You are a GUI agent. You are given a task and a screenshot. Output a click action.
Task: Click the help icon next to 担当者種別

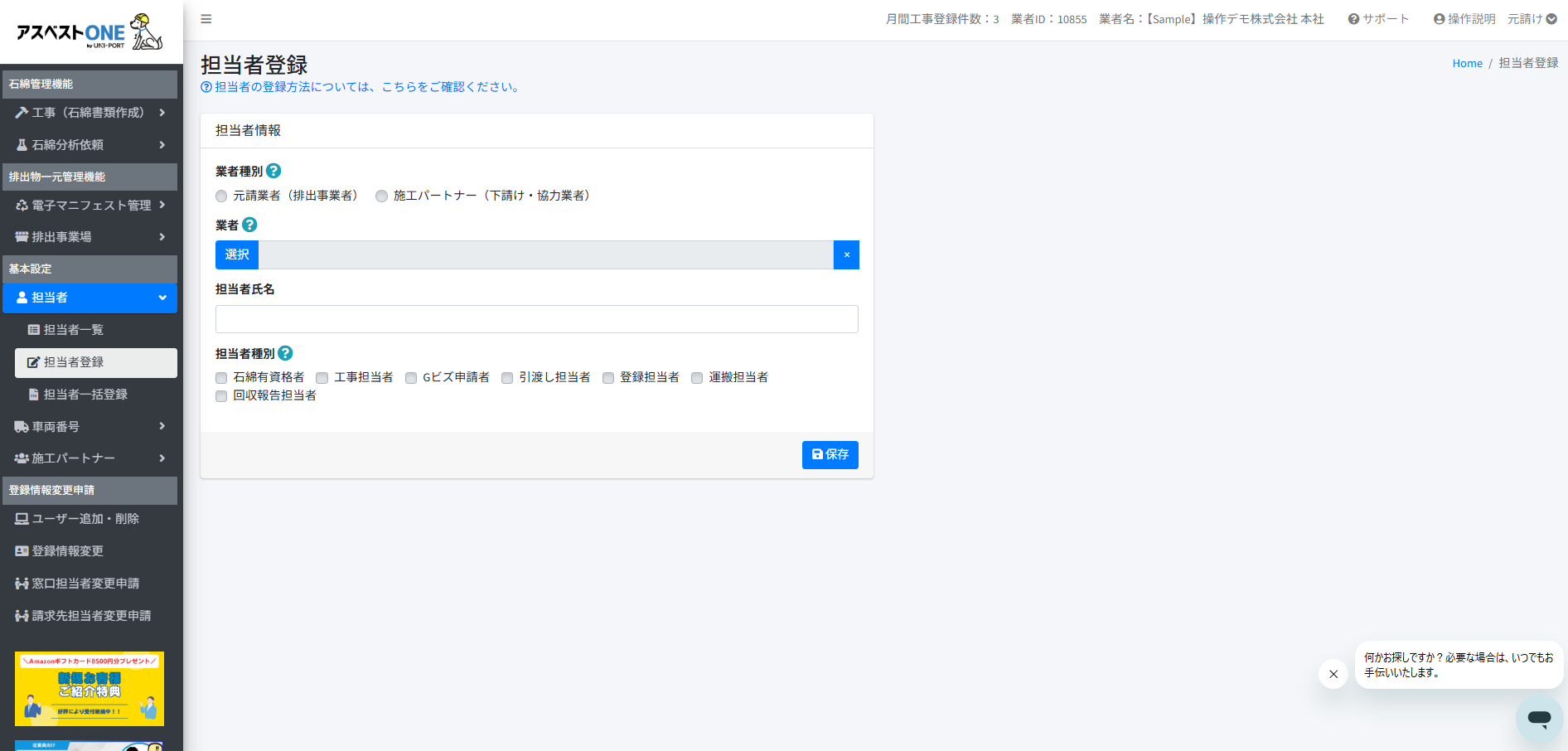pyautogui.click(x=285, y=353)
